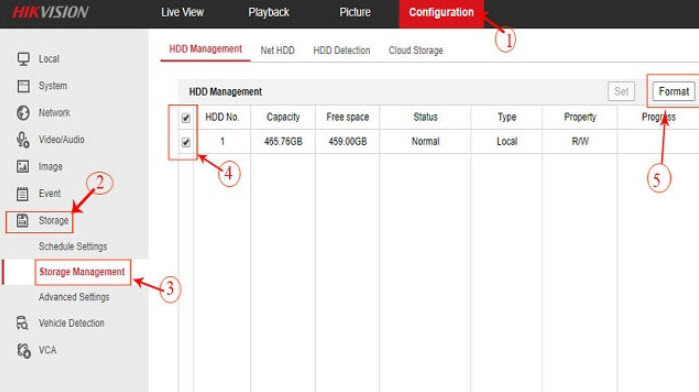
Task: Open Image settings in sidebar
Action: coord(50,166)
